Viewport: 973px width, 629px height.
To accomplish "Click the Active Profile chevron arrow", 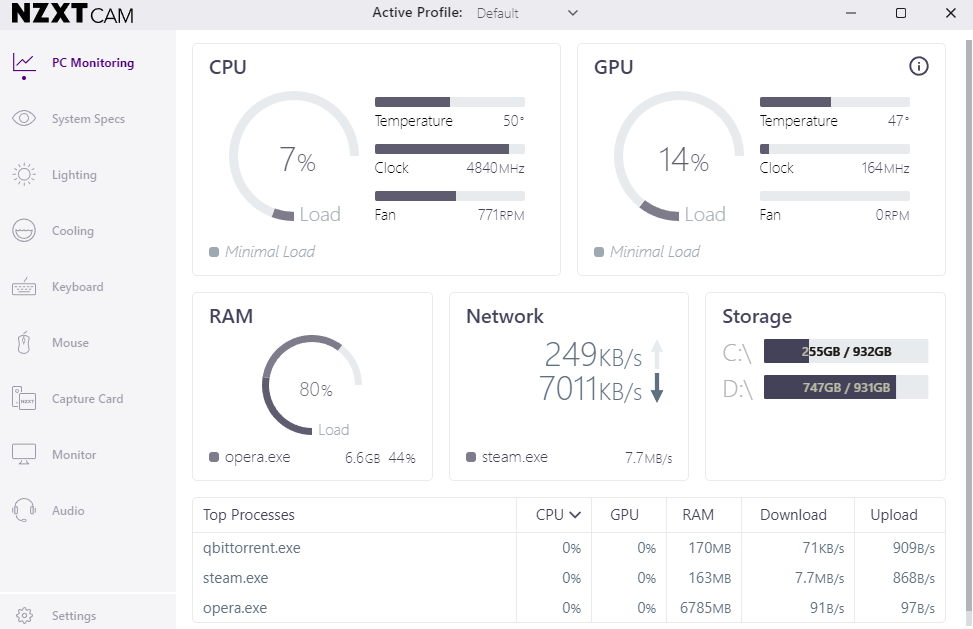I will pyautogui.click(x=573, y=13).
